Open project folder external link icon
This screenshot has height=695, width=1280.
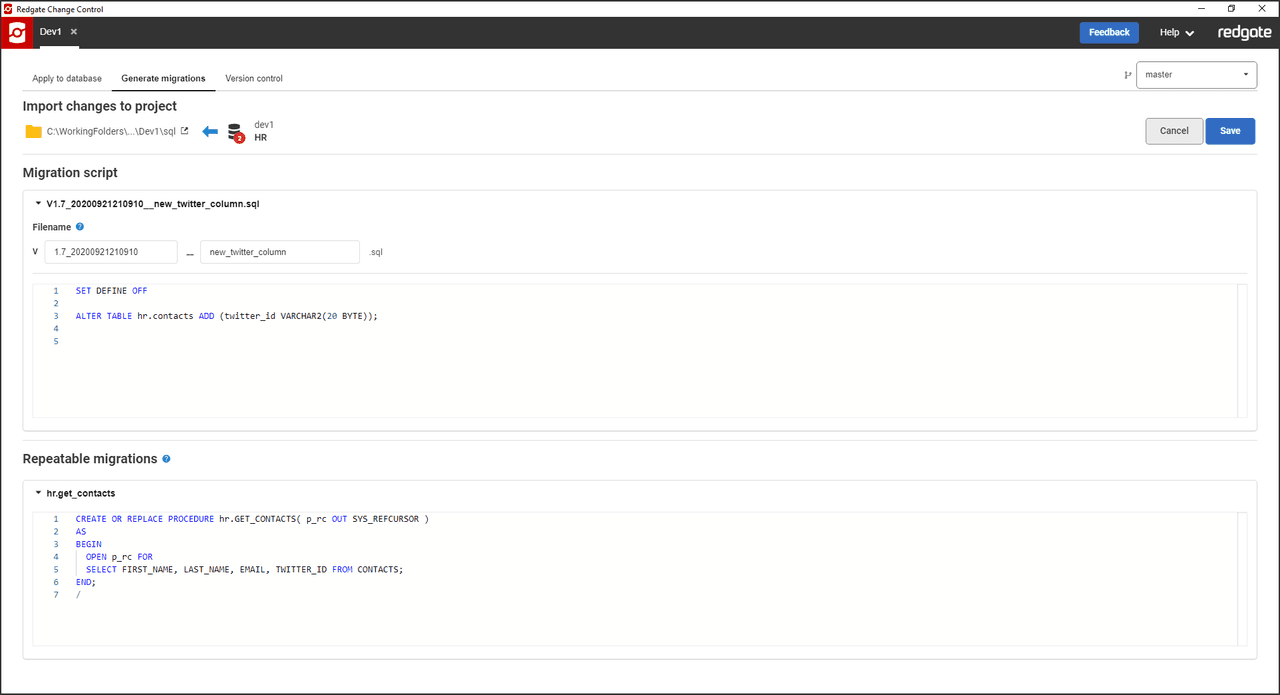point(184,130)
